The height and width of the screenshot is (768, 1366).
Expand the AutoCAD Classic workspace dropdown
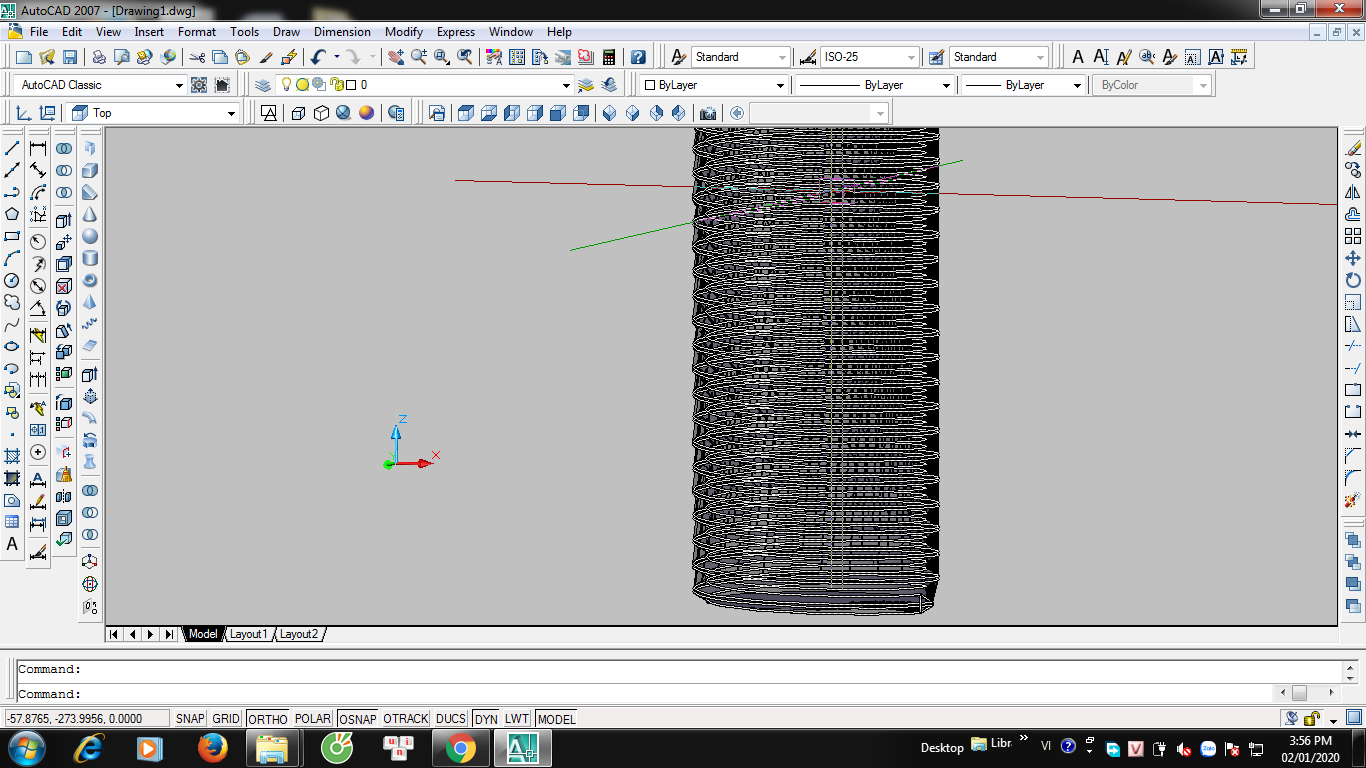[101, 85]
